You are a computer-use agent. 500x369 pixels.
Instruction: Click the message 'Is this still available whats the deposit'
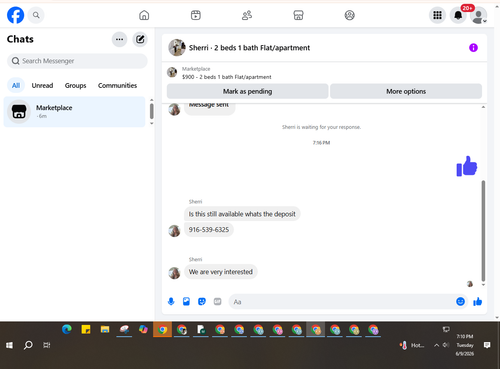click(x=242, y=214)
